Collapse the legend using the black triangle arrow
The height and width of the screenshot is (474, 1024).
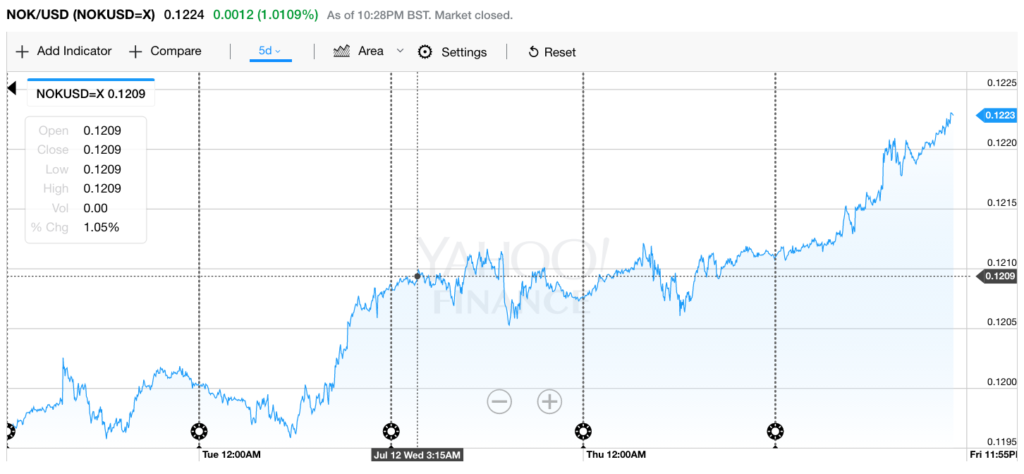12,88
